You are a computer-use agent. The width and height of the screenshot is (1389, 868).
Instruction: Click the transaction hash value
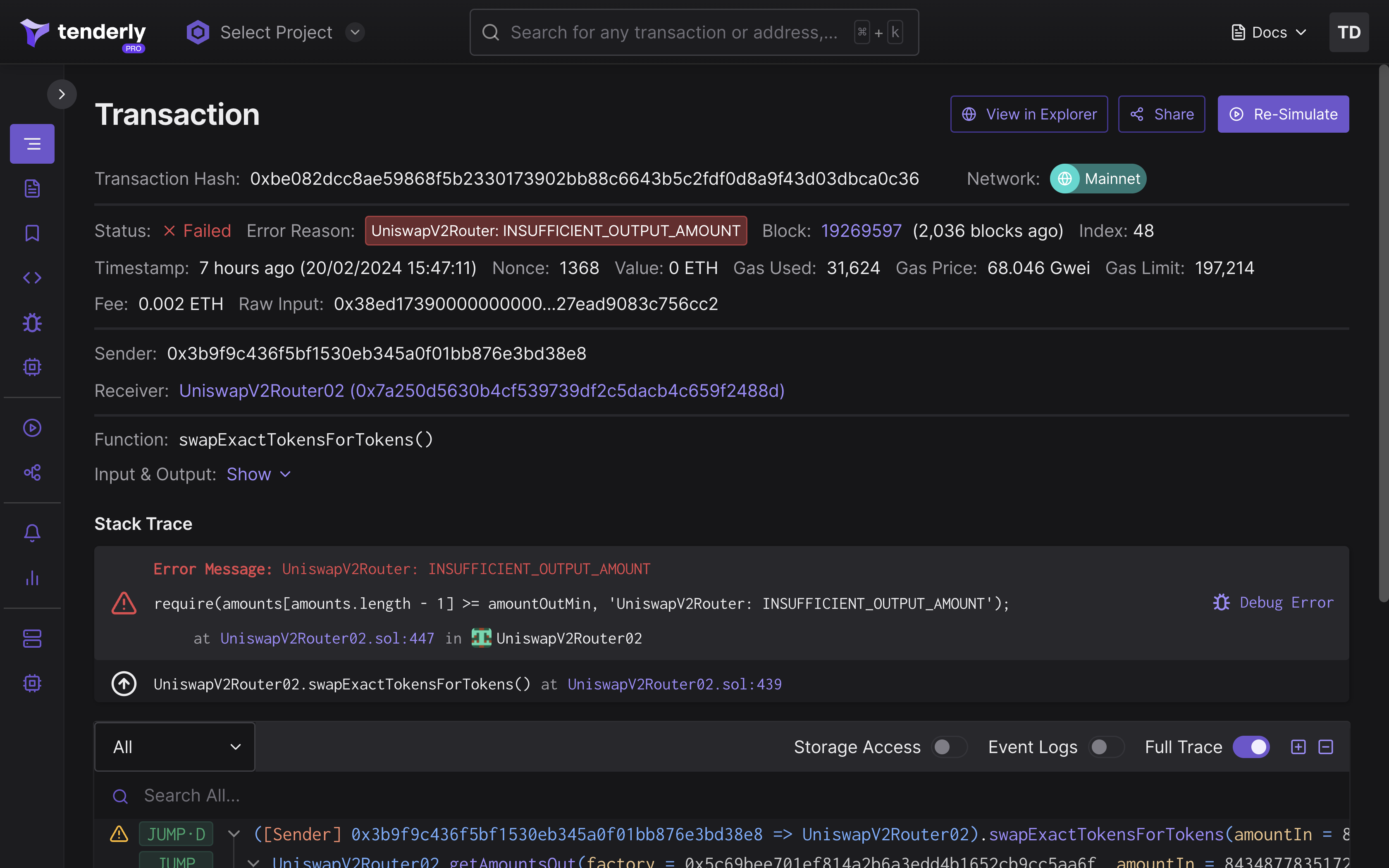[x=584, y=179]
